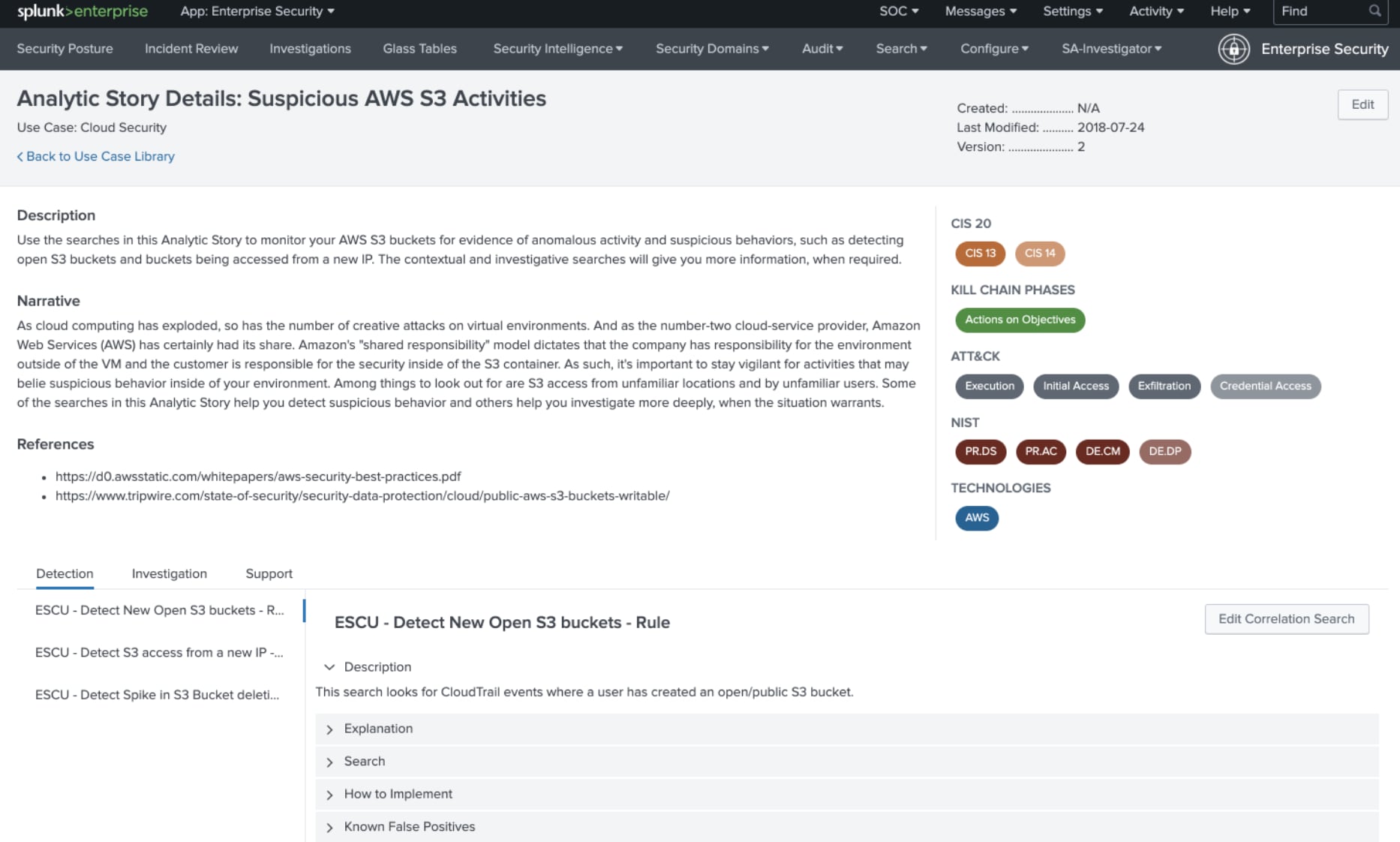Select ESCU - Detect S3 access from new IP
This screenshot has height=842, width=1400.
(x=160, y=653)
